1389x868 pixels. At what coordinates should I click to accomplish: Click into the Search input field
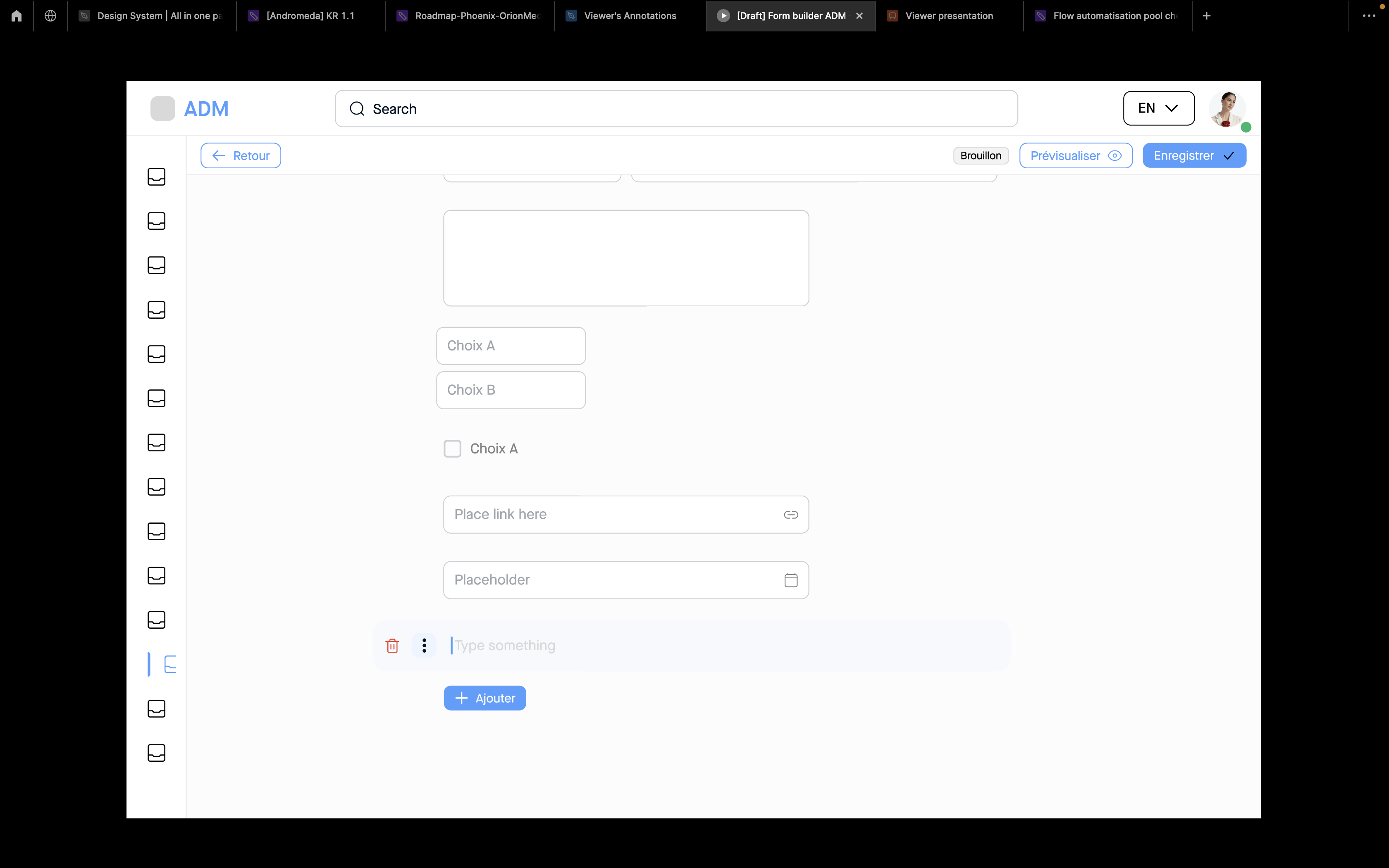(675, 108)
